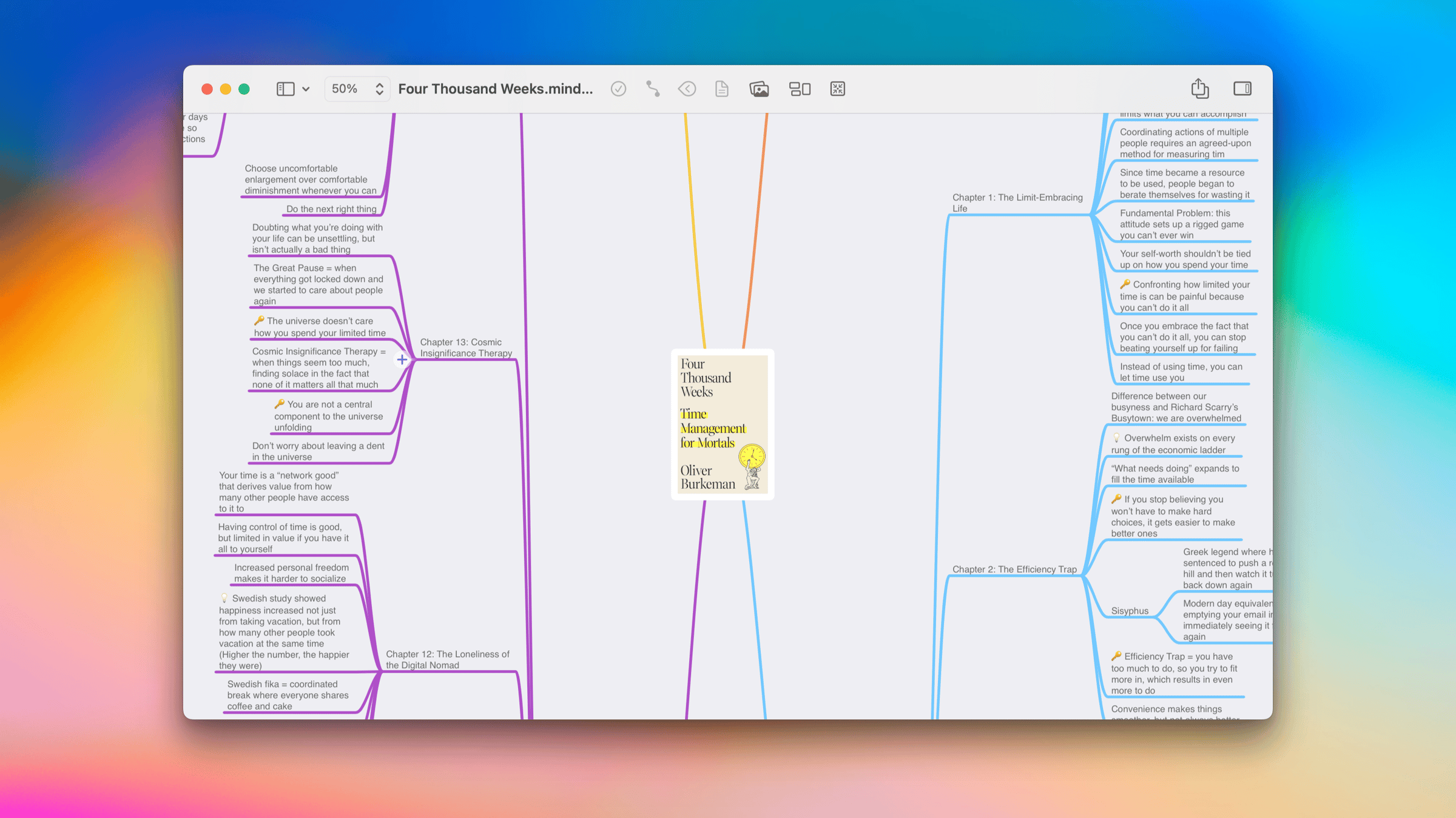1456x818 pixels.
Task: Select 'Swedish study showed happiness' node
Action: [284, 631]
